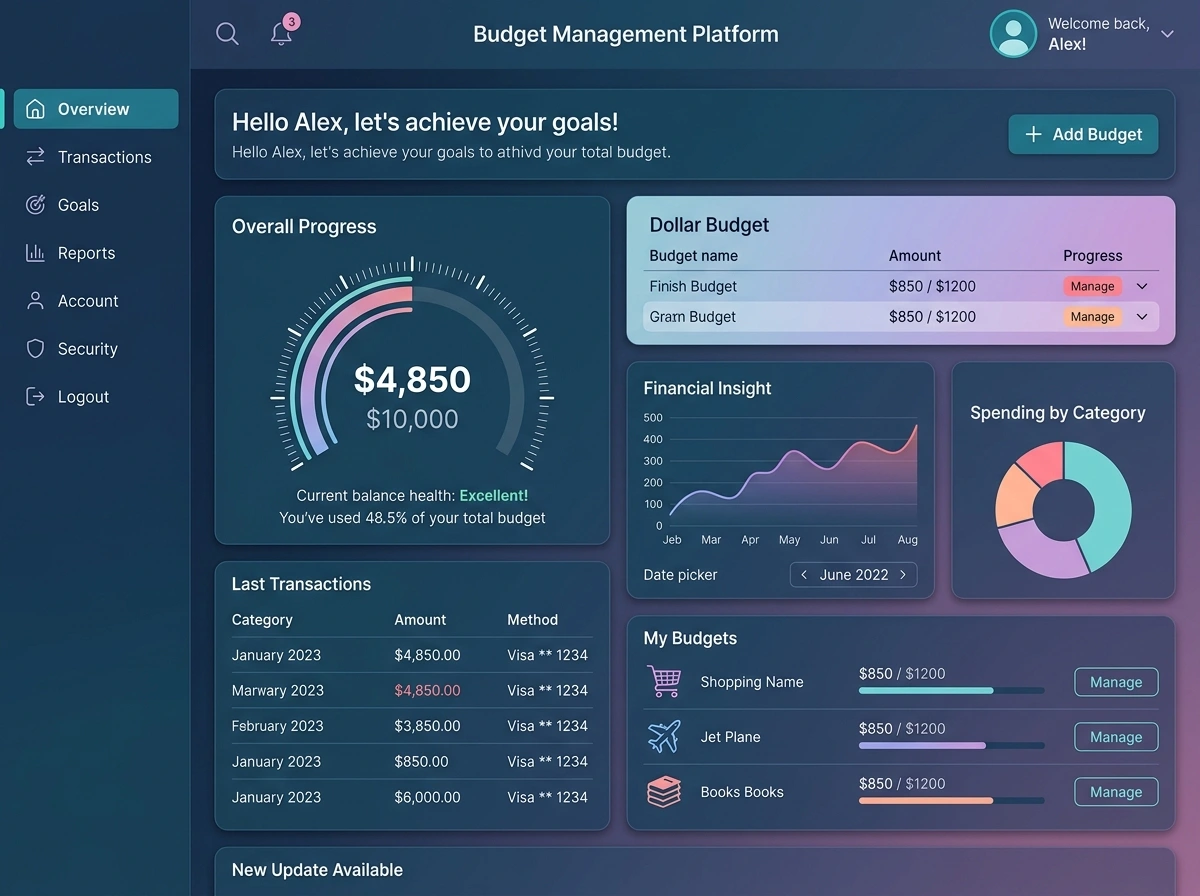
Task: Open the notifications bell icon
Action: click(x=281, y=34)
